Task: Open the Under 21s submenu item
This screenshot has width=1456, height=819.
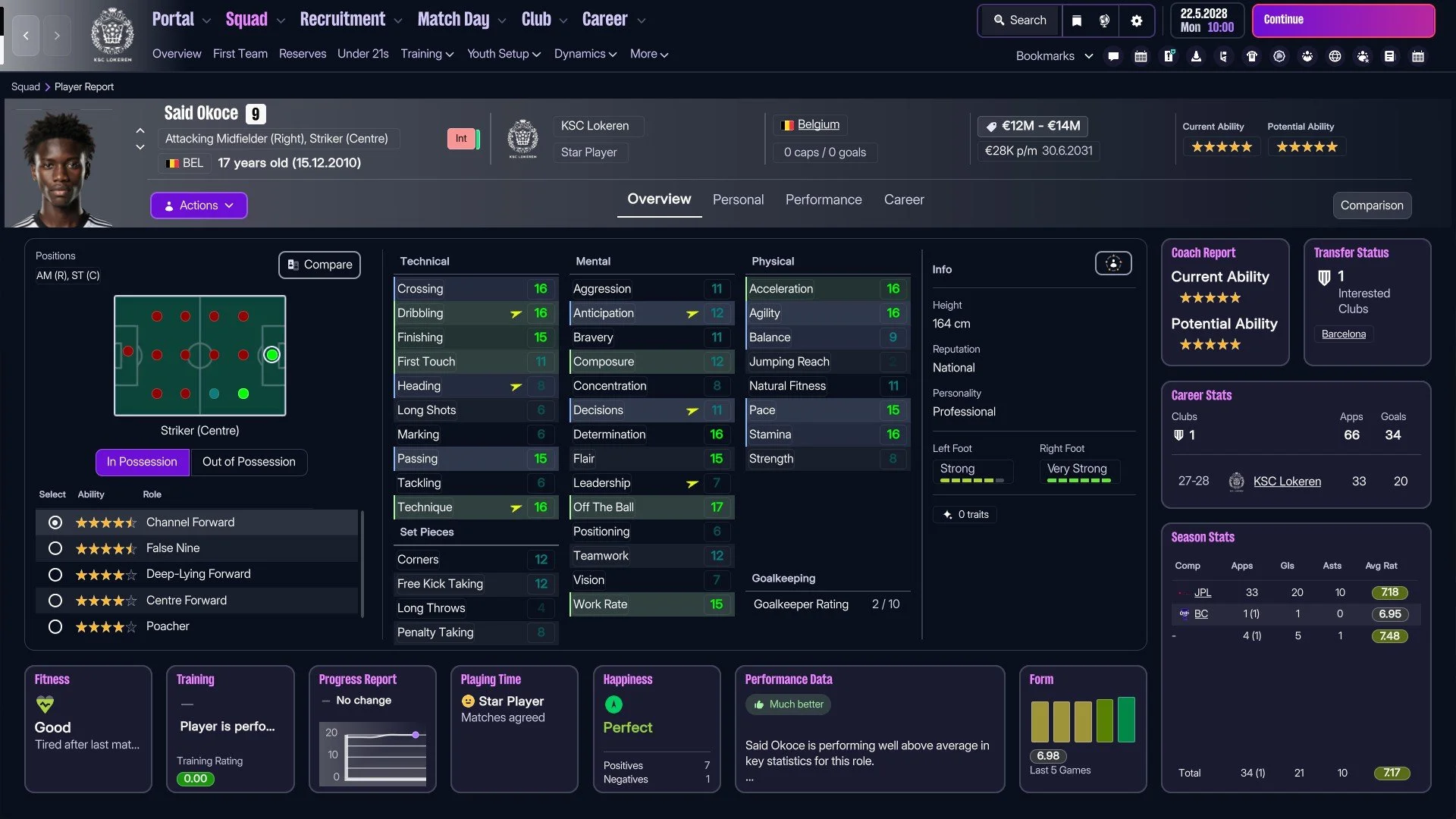Action: coord(362,54)
